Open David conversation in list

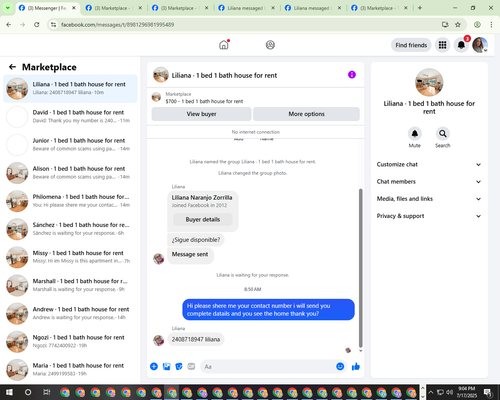(x=70, y=117)
